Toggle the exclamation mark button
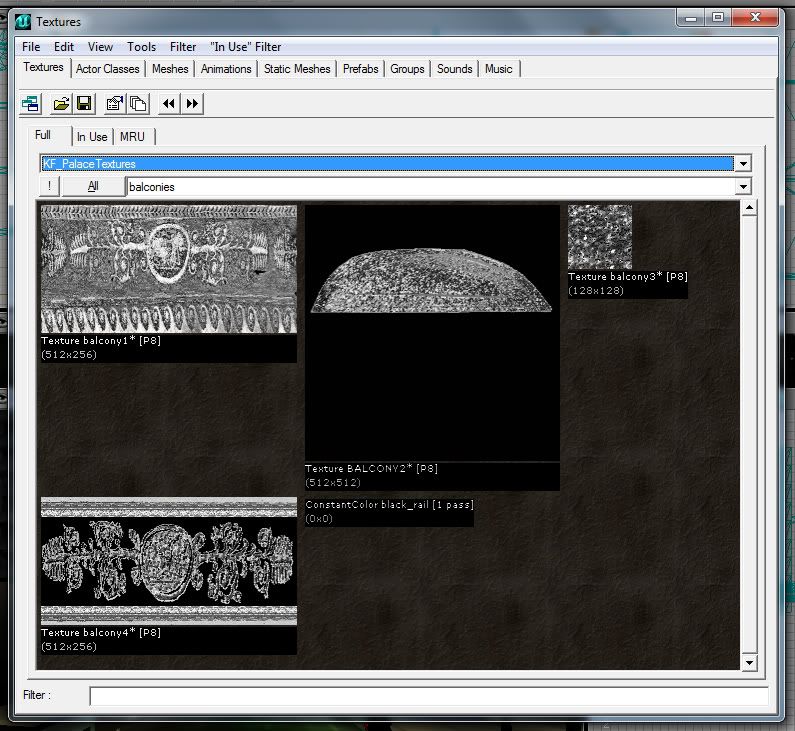Viewport: 795px width, 731px height. click(49, 186)
